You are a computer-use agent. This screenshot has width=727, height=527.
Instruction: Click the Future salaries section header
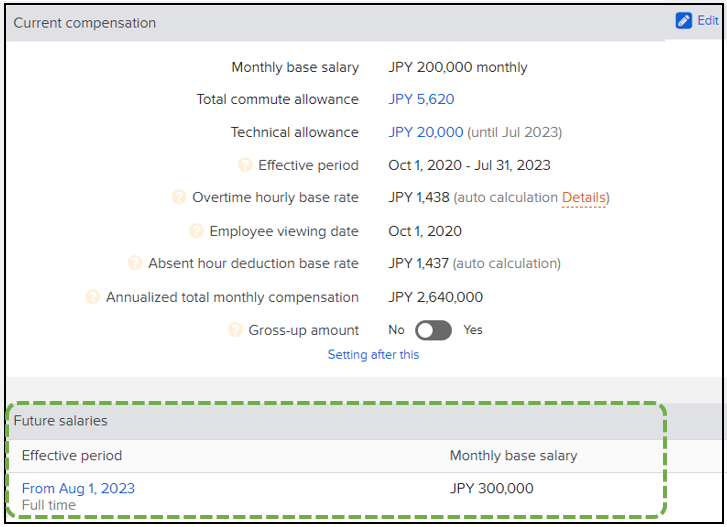tap(61, 421)
